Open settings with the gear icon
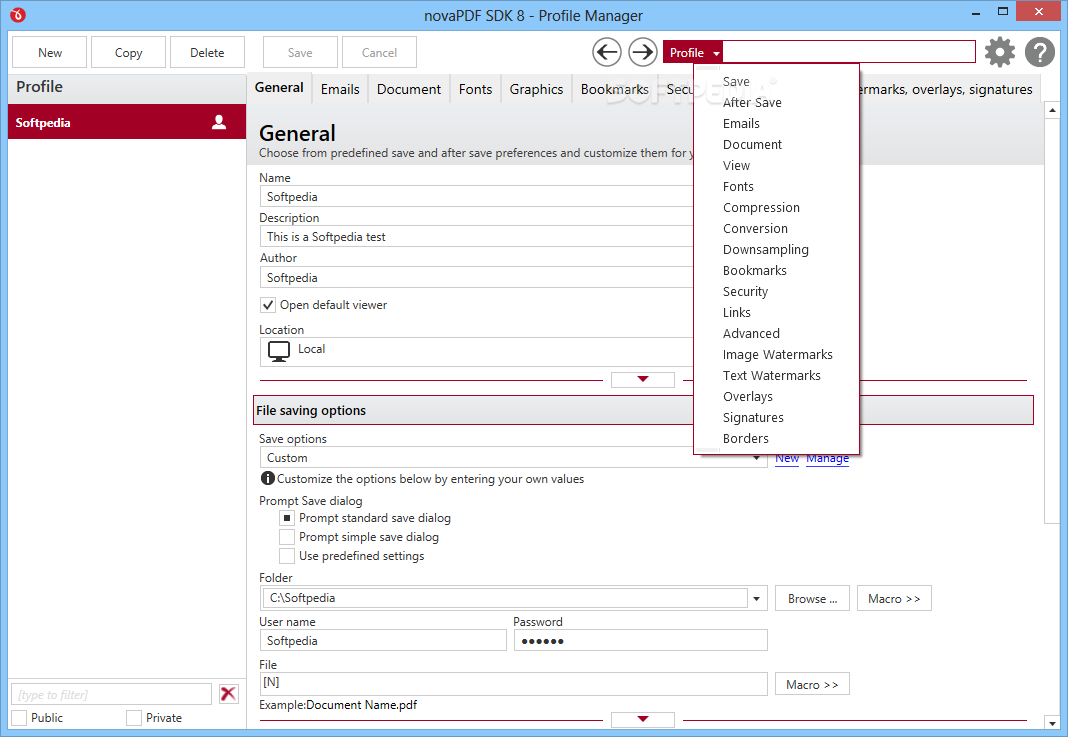 pos(999,52)
